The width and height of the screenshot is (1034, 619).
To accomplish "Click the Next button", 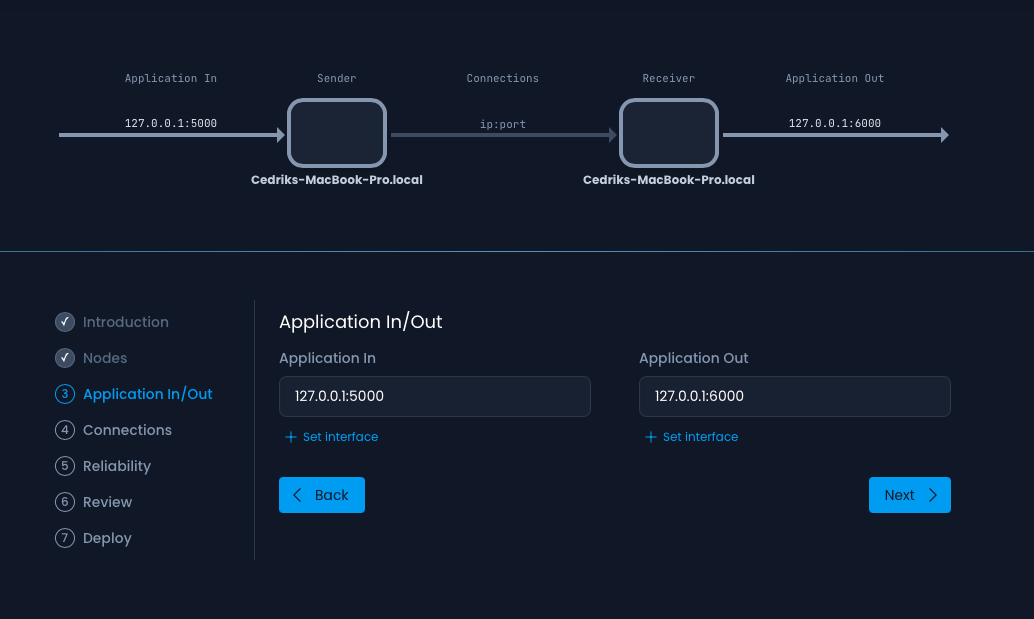I will coord(909,495).
